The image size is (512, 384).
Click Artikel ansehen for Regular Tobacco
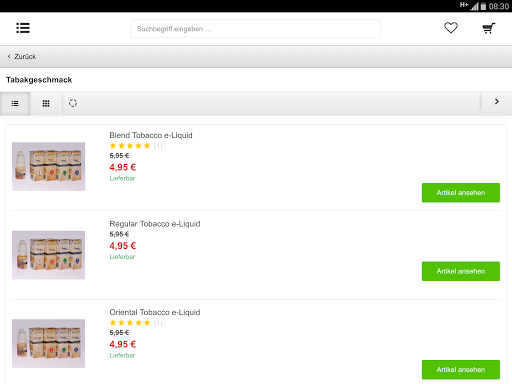click(461, 271)
